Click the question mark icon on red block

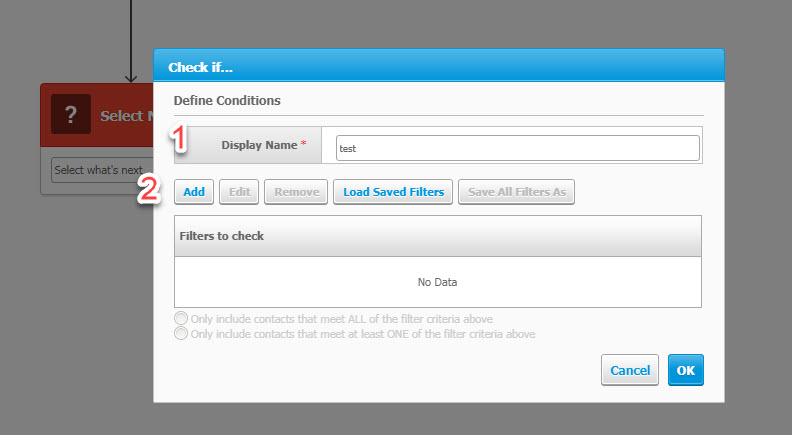[71, 114]
